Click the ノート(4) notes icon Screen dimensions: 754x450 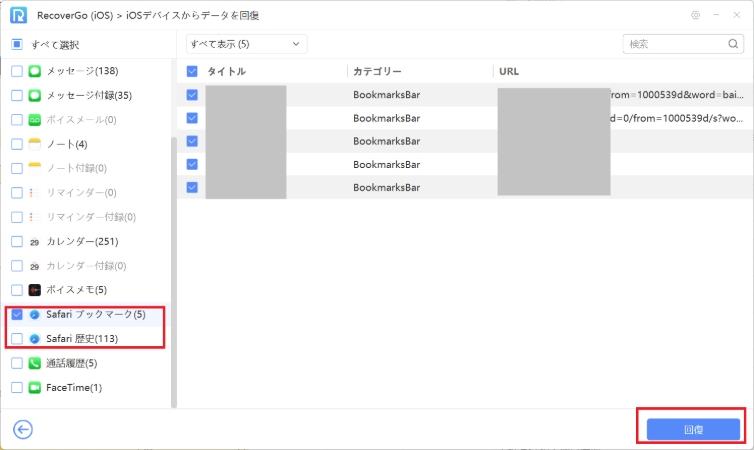pyautogui.click(x=35, y=144)
